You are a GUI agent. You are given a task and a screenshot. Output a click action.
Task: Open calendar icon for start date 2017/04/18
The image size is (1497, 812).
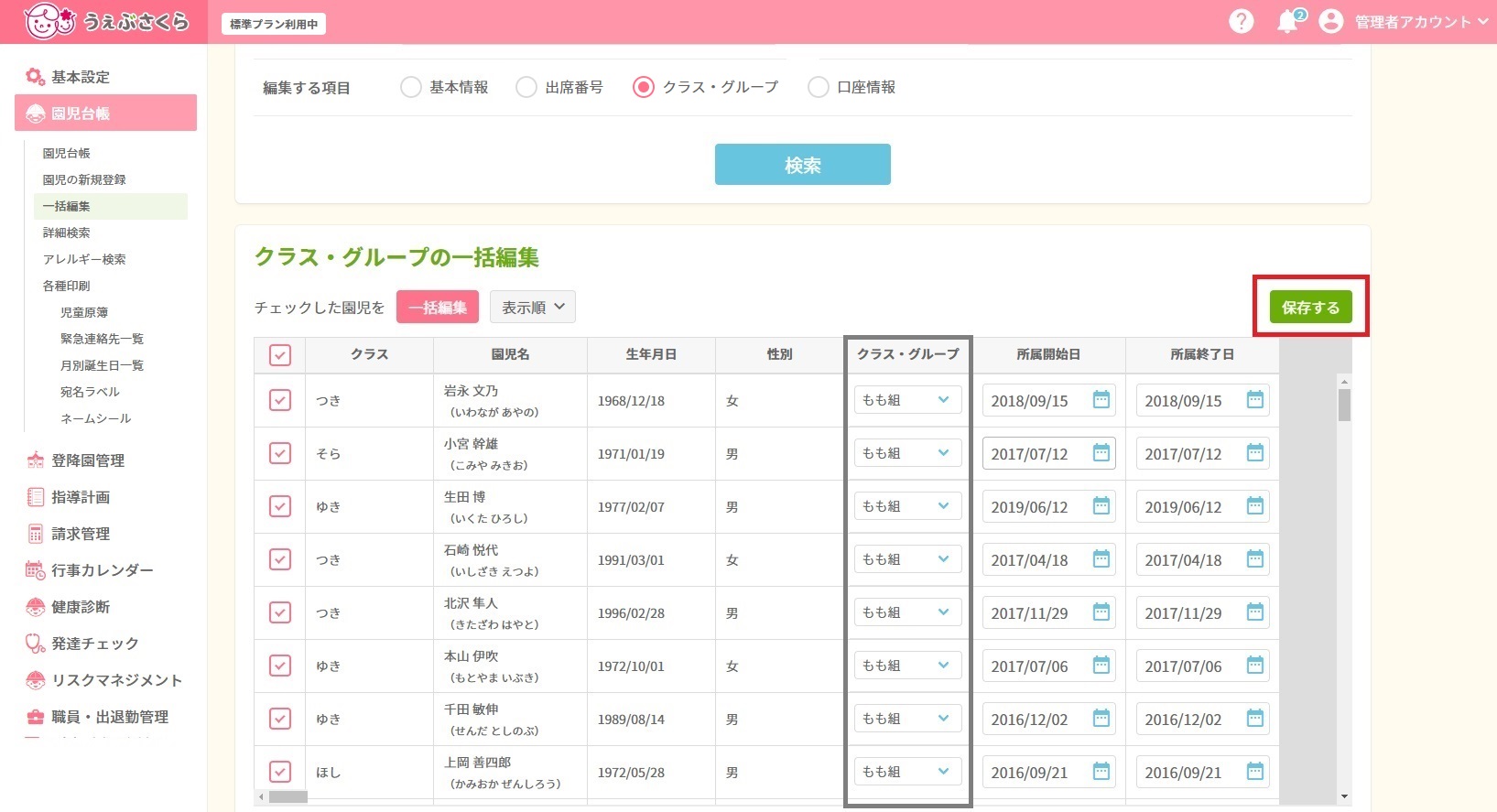[1101, 559]
